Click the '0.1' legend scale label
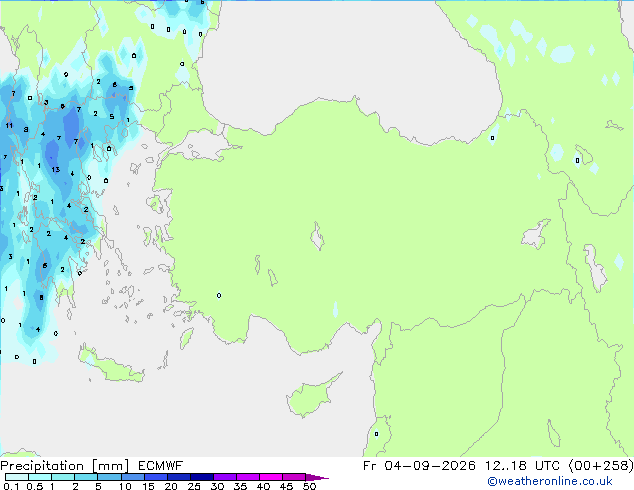634x490 pixels. 11,486
